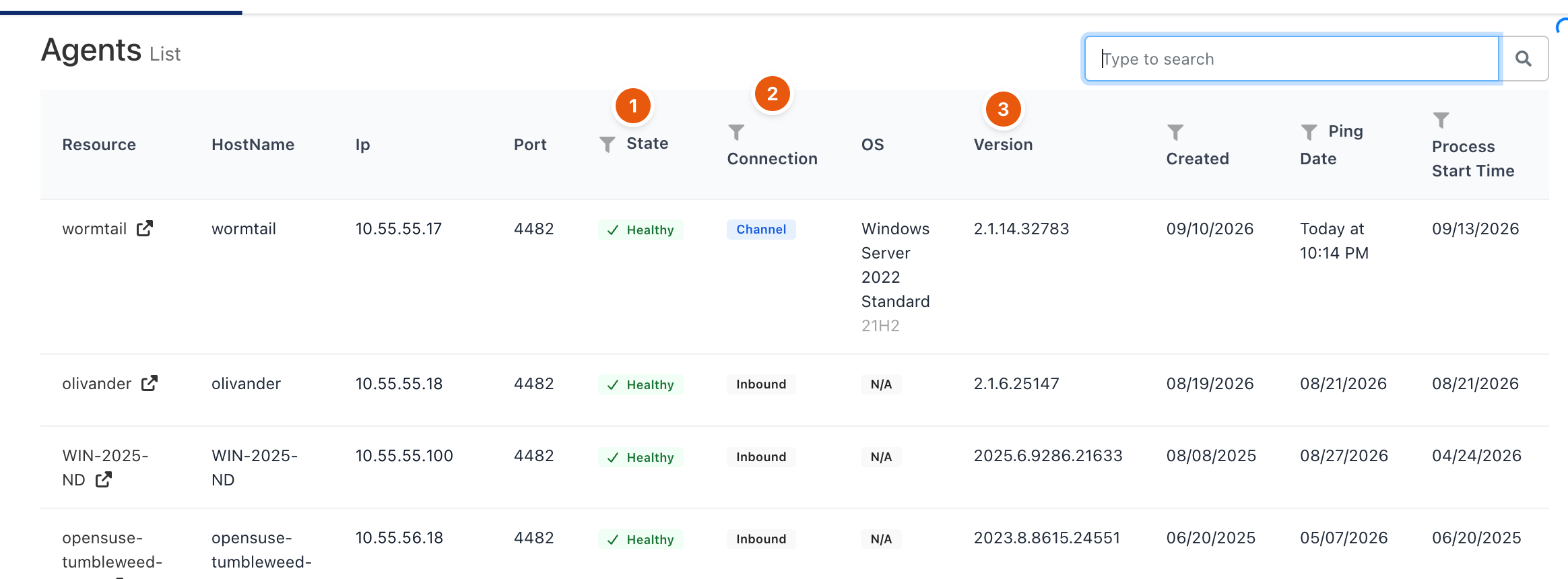This screenshot has width=1568, height=579.
Task: Click the Healthy badge in WIN-2025-ND row
Action: click(641, 457)
